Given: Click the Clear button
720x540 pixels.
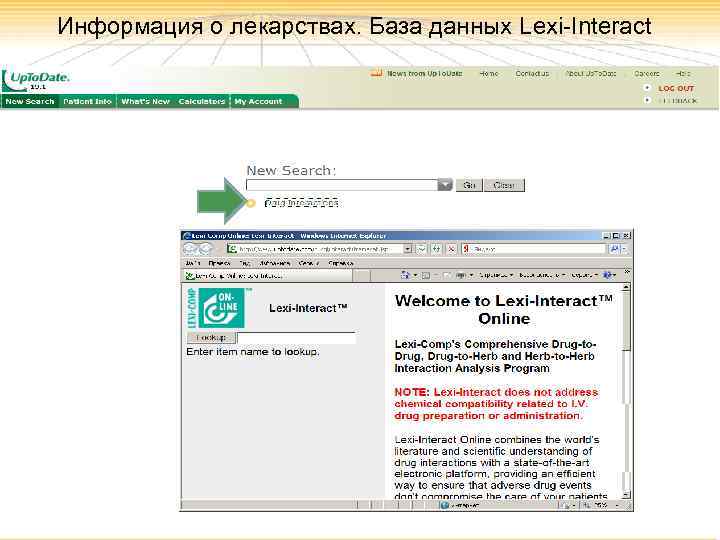Looking at the screenshot, I should pyautogui.click(x=504, y=185).
